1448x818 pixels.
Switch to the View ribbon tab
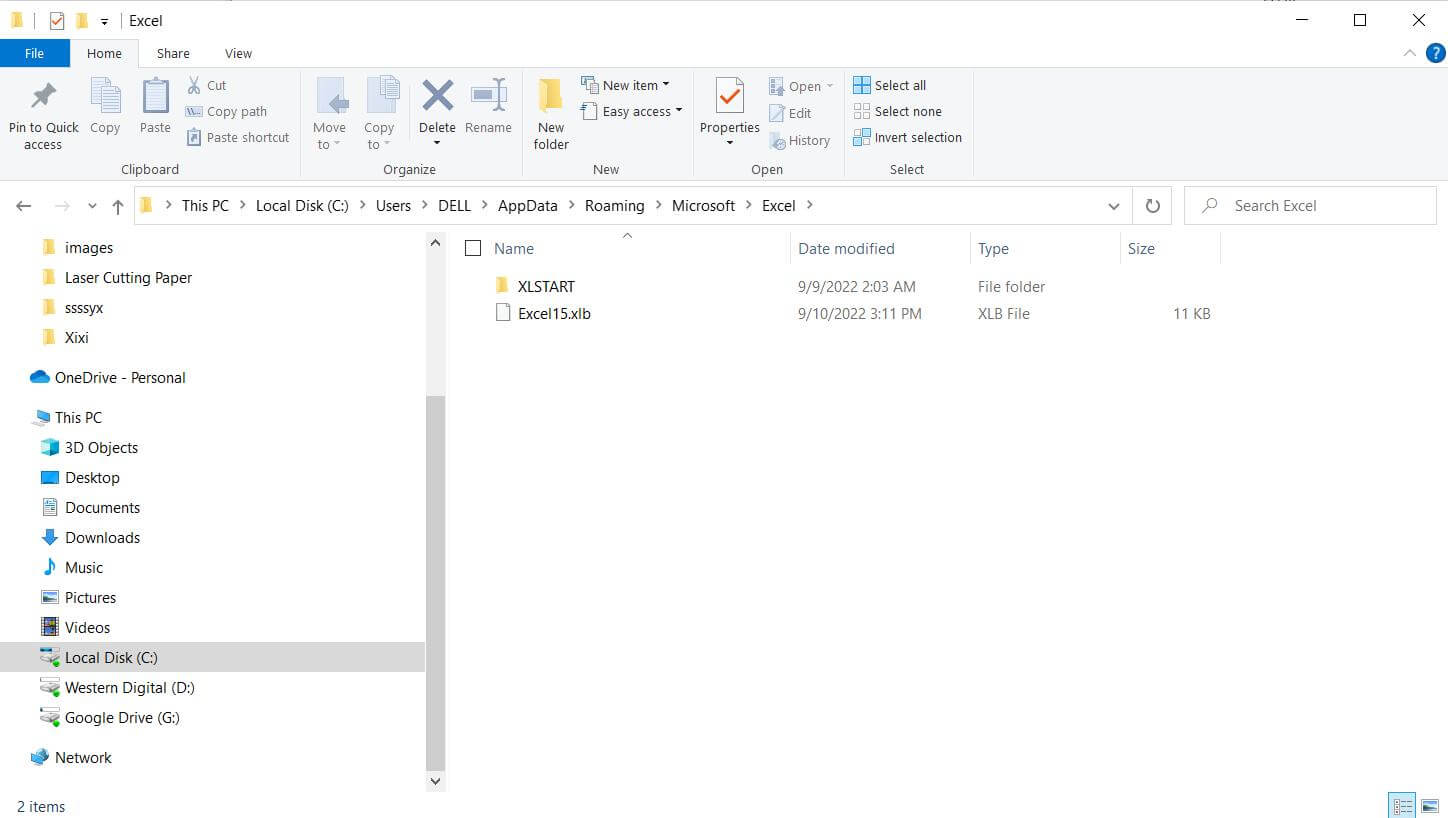tap(238, 53)
